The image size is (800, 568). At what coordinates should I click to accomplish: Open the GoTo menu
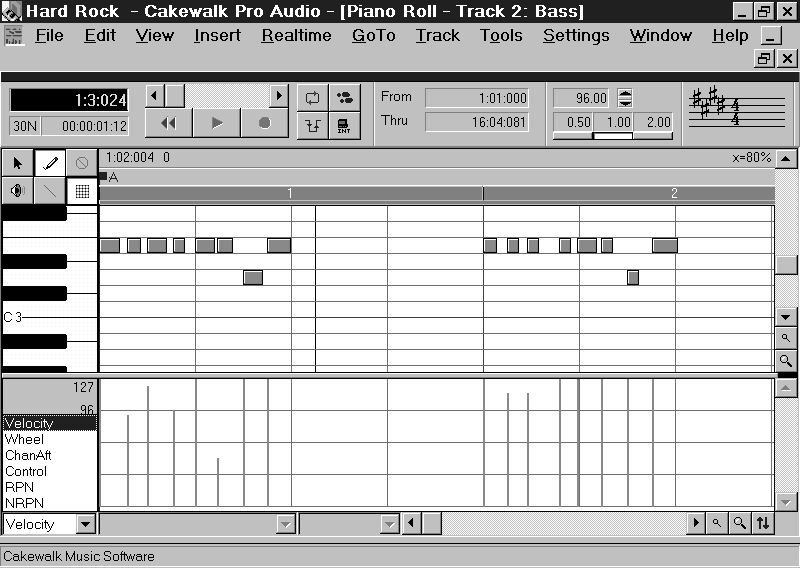click(x=373, y=36)
